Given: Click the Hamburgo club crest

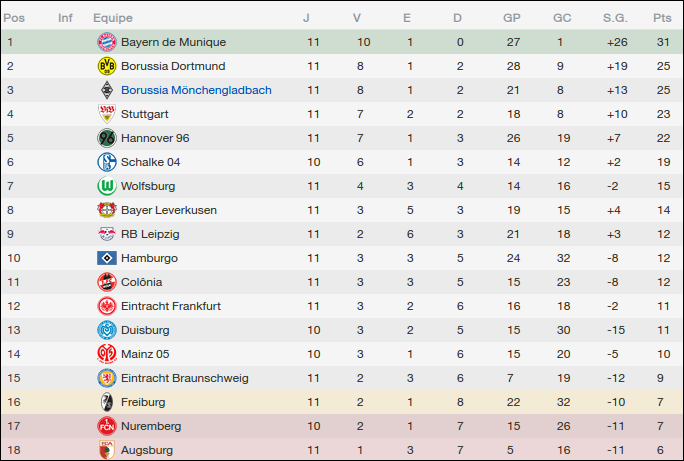Looking at the screenshot, I should pyautogui.click(x=106, y=258).
